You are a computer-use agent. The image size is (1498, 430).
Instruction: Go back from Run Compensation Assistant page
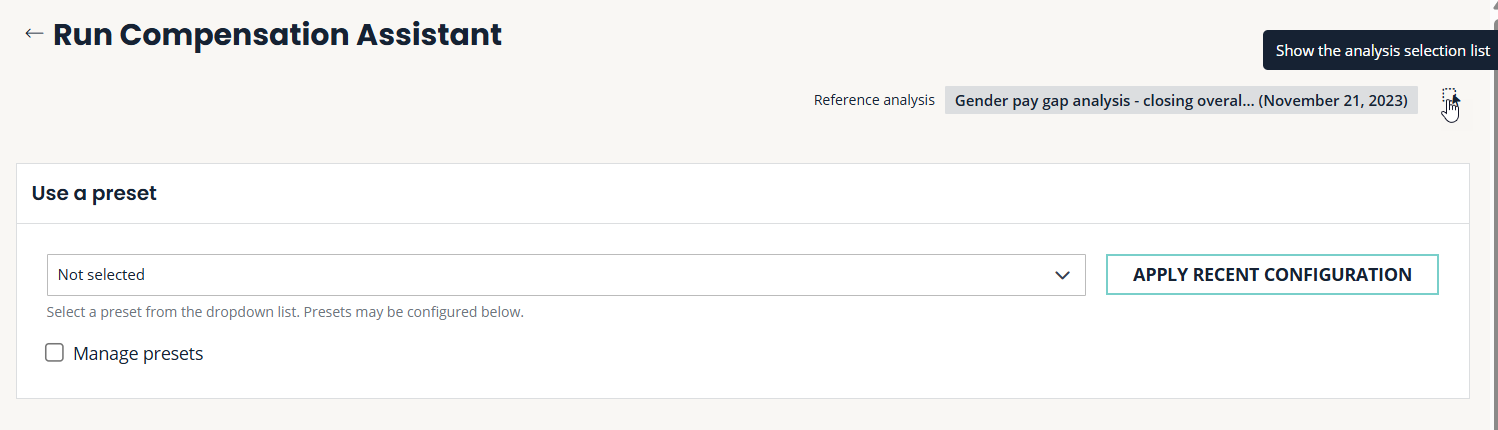coord(34,34)
